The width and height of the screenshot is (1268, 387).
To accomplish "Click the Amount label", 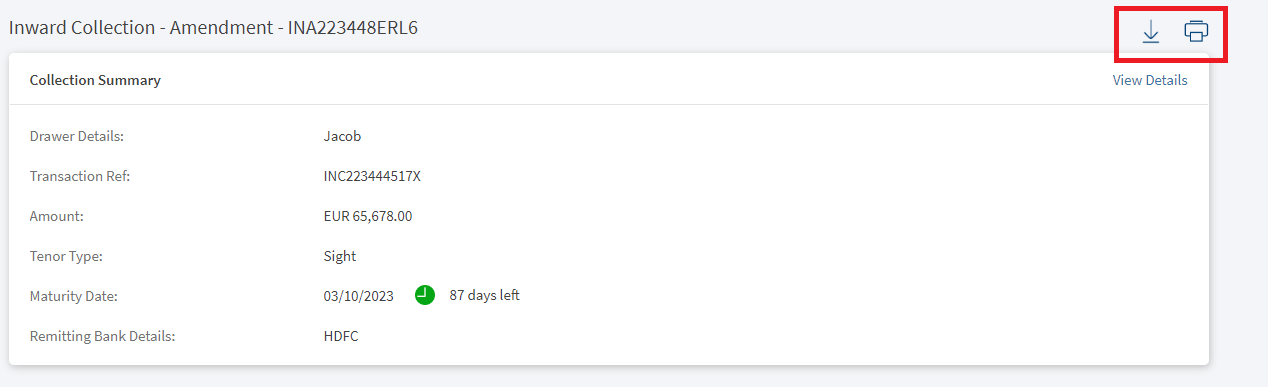I will click(57, 216).
